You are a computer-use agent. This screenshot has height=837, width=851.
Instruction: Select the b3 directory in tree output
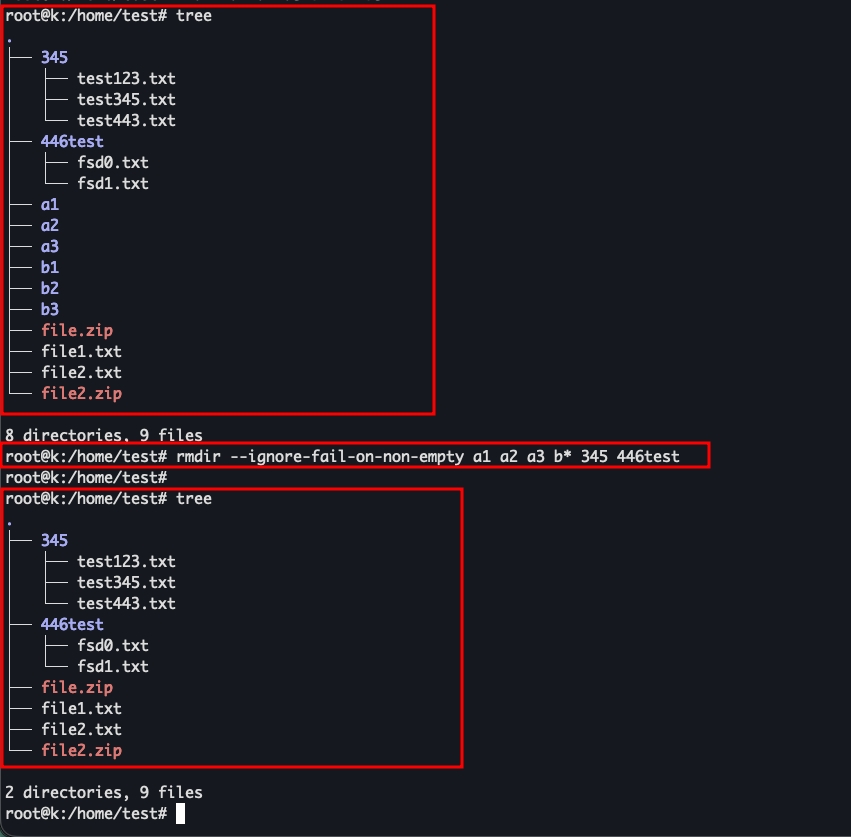49,310
